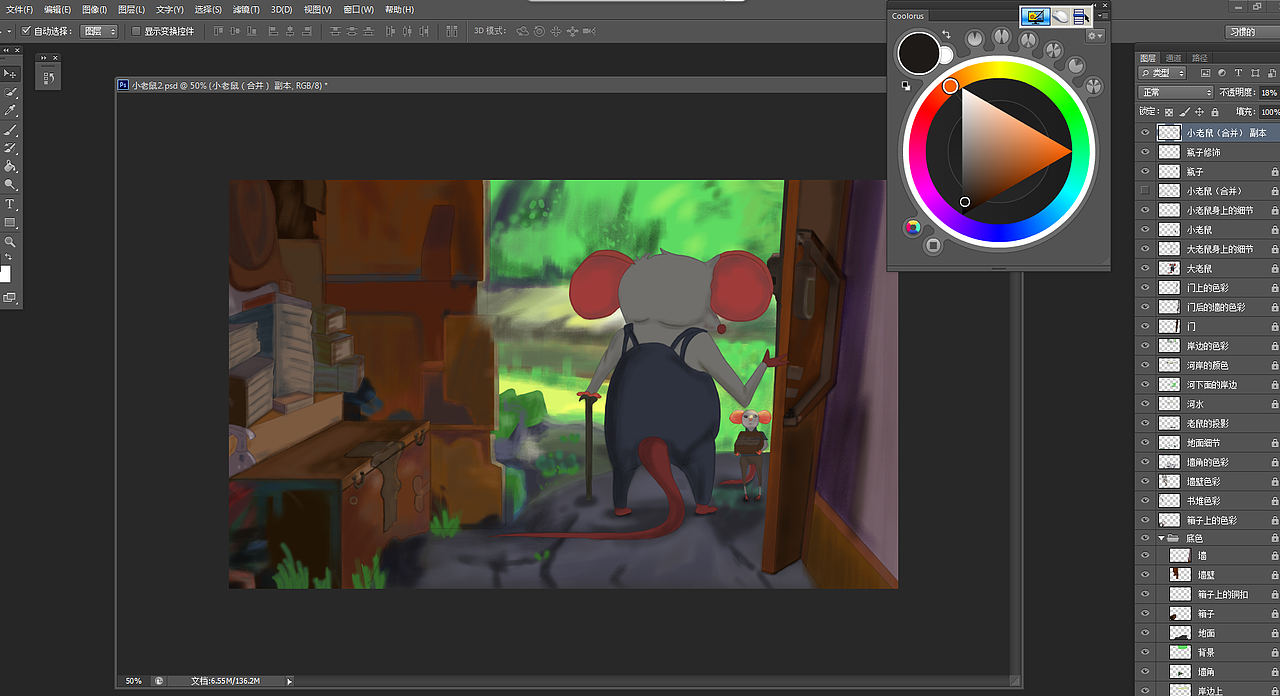Open Coolorus panel flyout menu
This screenshot has width=1280, height=696.
pyautogui.click(x=1102, y=15)
